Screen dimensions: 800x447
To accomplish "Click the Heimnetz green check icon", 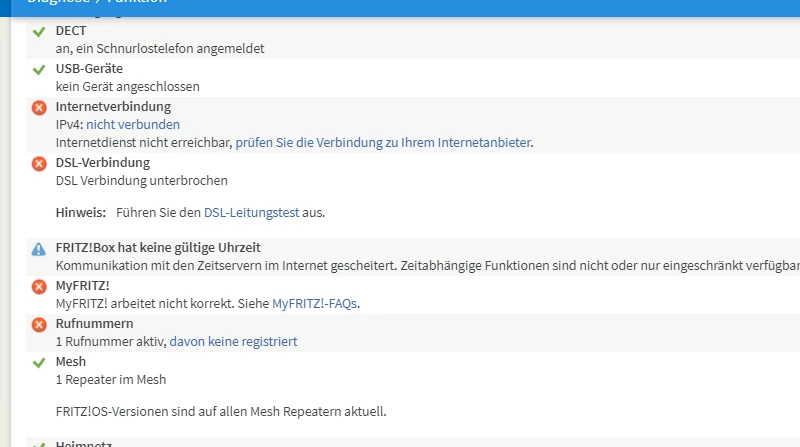I will (39, 444).
